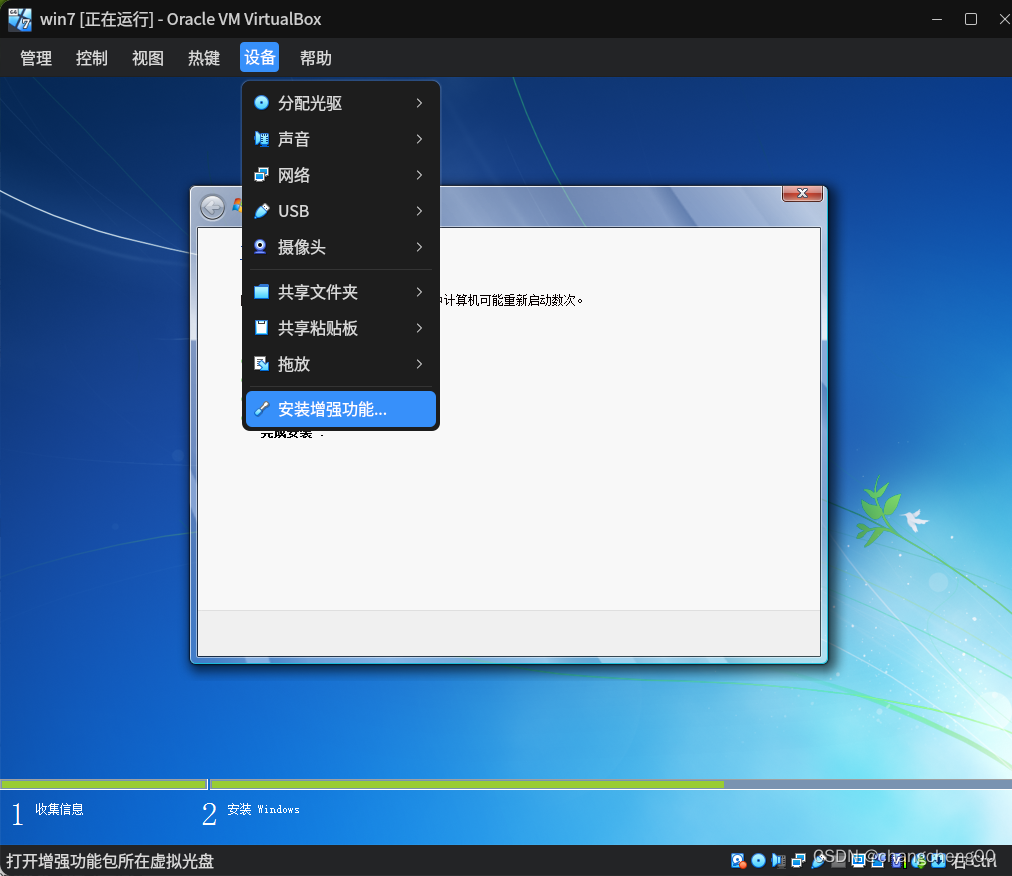The height and width of the screenshot is (876, 1012).
Task: Click the drag-and-drop icon beside 拖放
Action: 261,364
